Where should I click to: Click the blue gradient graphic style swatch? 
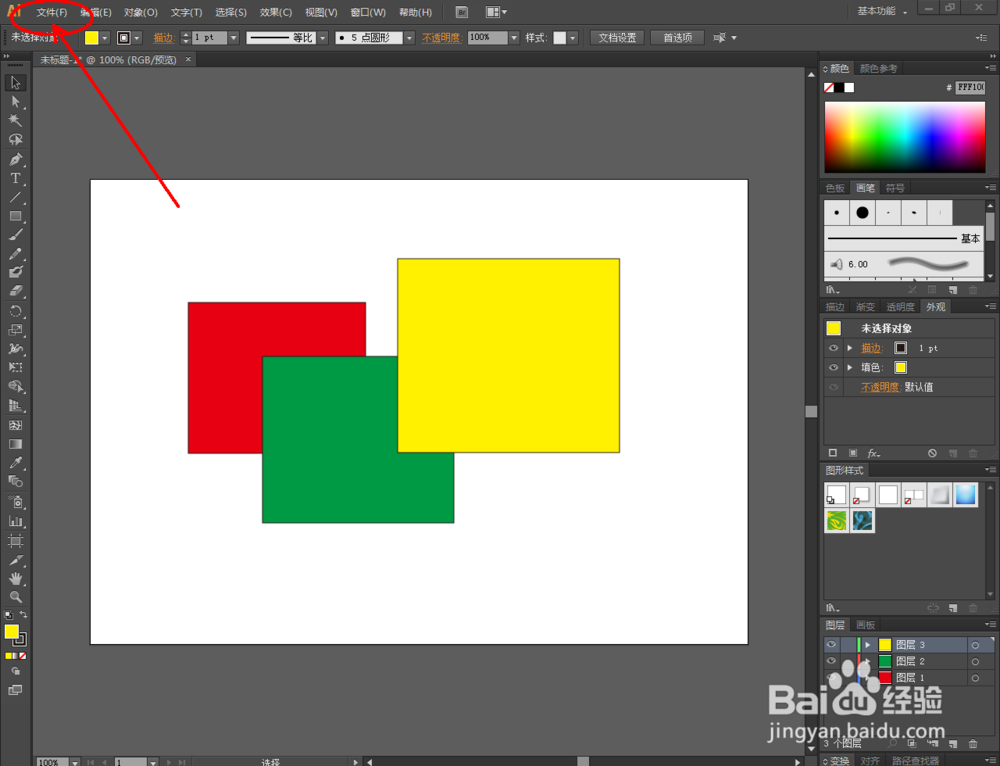966,495
